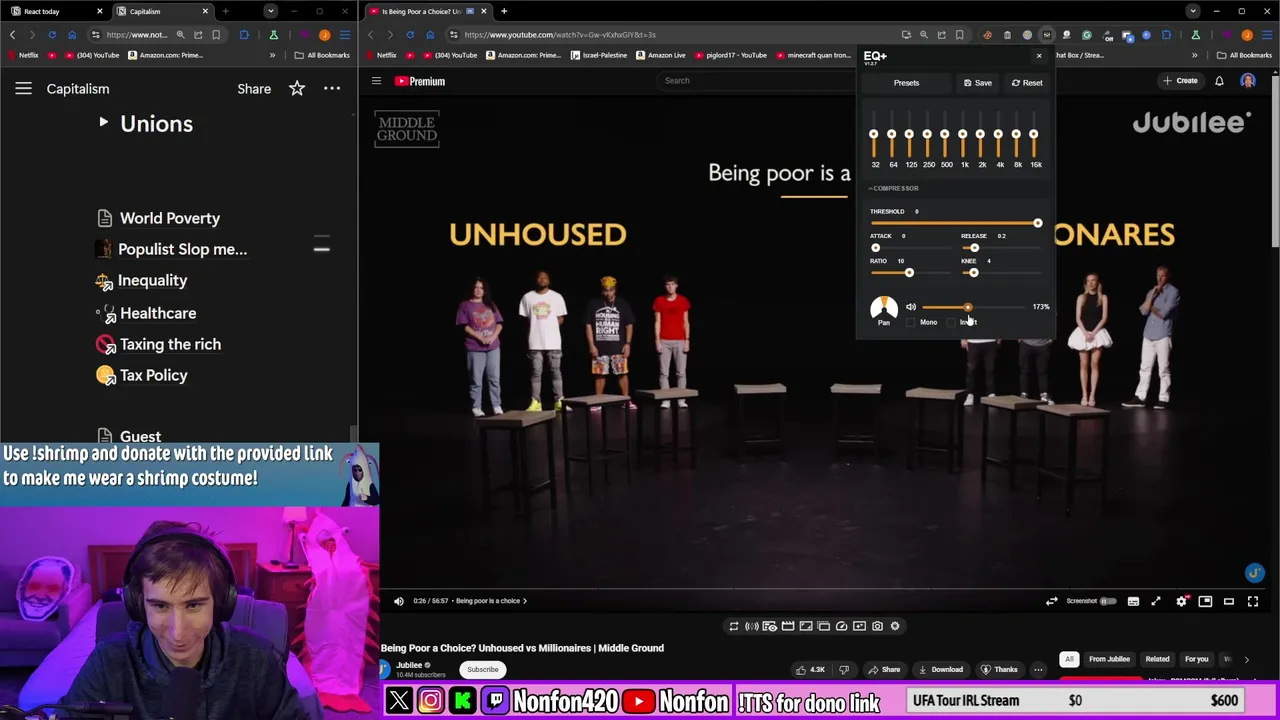Take screenshot via enhancer camera icon
1280x720 pixels.
[877, 626]
